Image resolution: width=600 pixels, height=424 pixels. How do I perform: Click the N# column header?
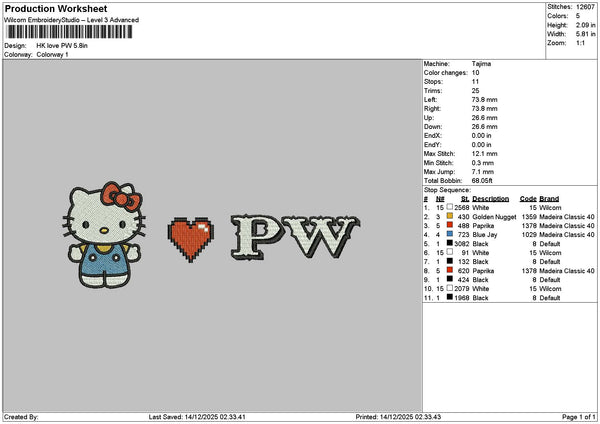pos(440,199)
